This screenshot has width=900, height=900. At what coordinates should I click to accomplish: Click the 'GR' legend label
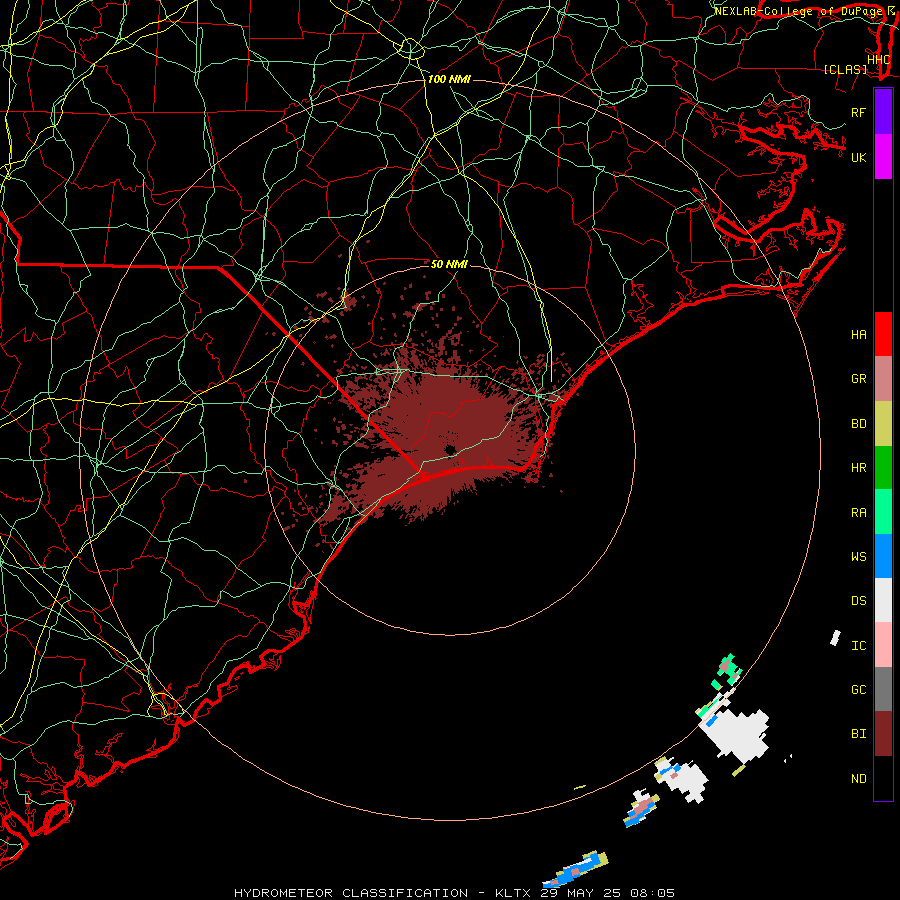click(858, 379)
